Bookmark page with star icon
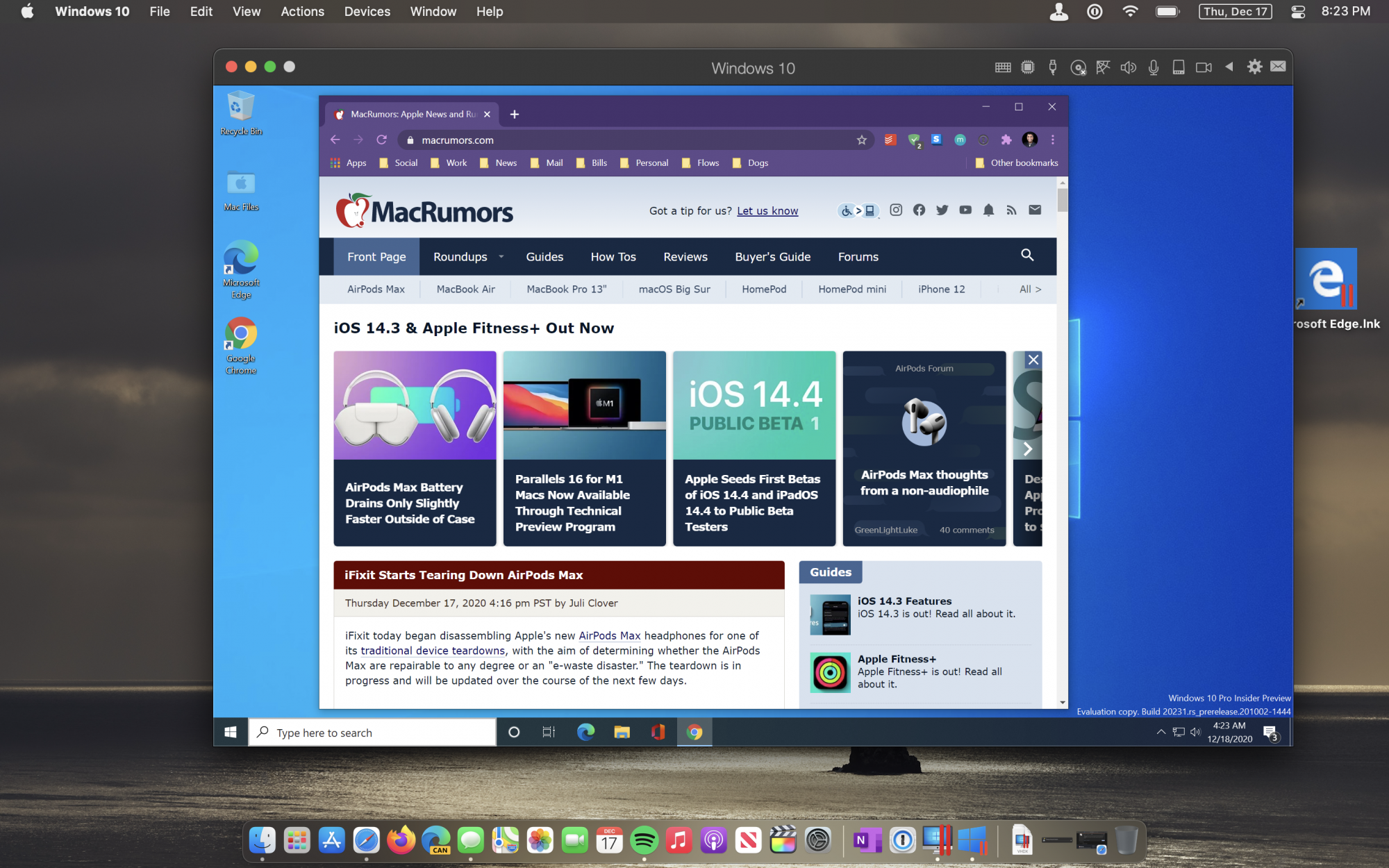 (862, 140)
